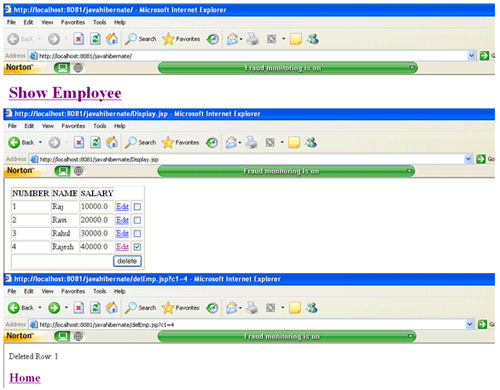
Task: Open address dropdown in delEmp.jsp window
Action: (470, 324)
